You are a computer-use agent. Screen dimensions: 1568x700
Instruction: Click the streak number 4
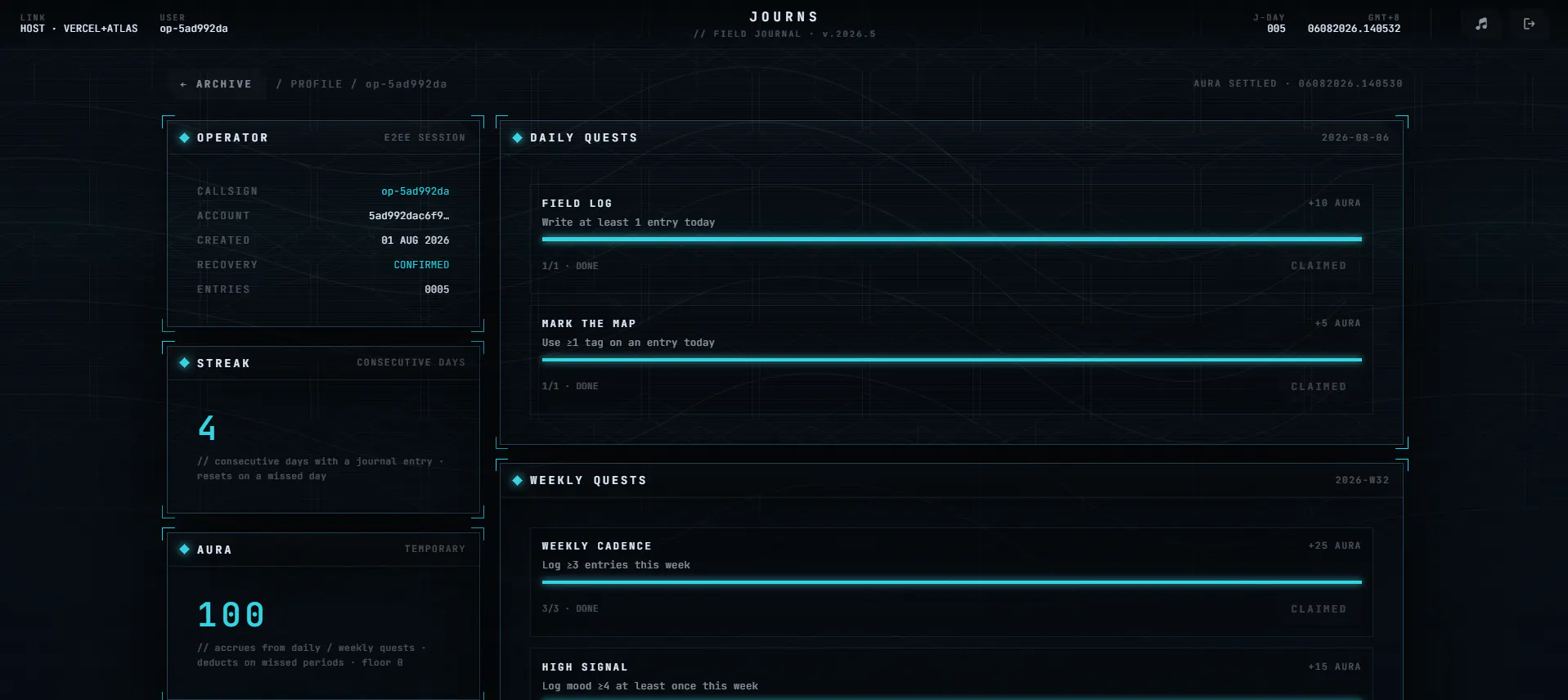click(207, 428)
